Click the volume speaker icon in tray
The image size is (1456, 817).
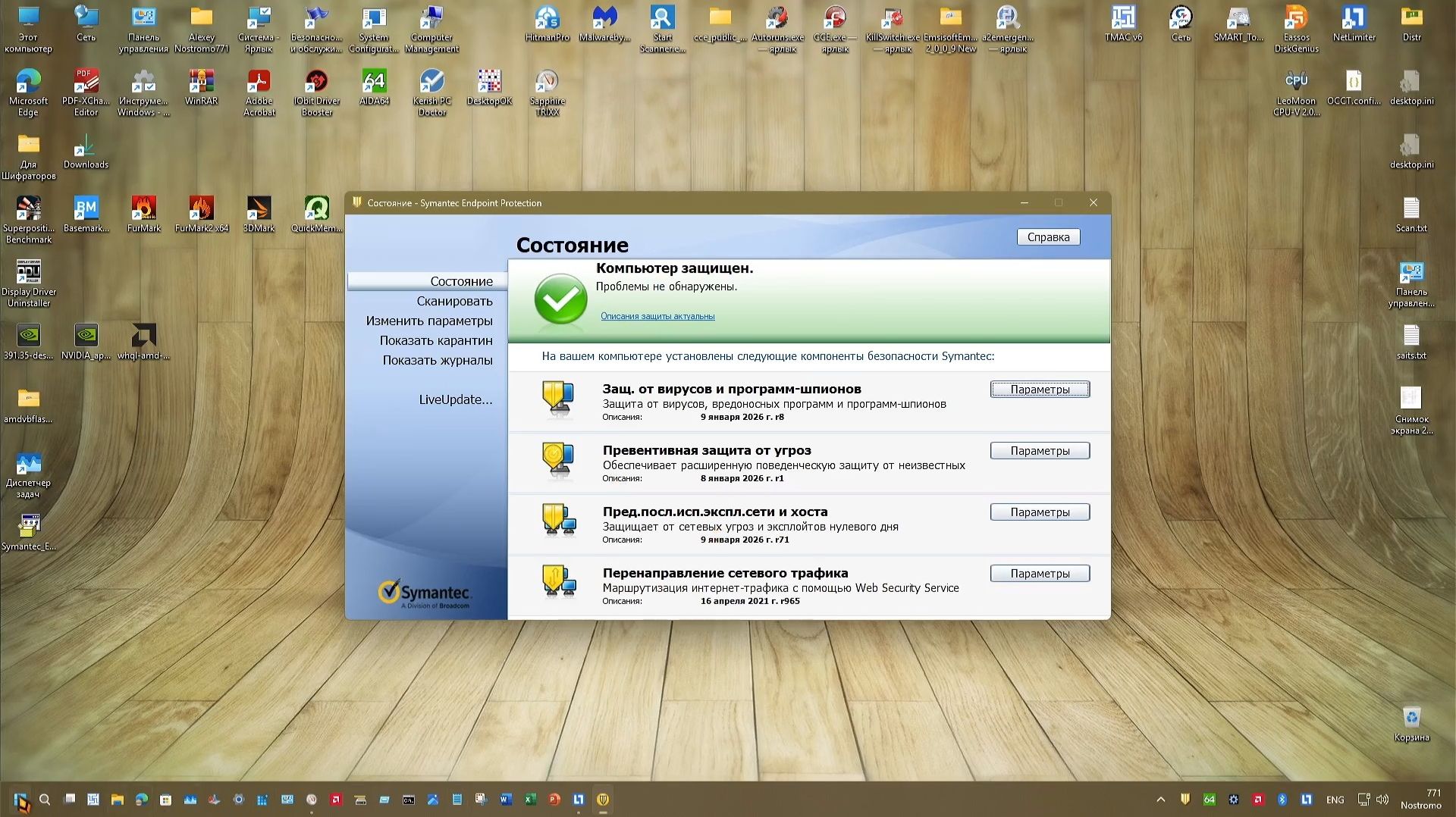point(1382,800)
